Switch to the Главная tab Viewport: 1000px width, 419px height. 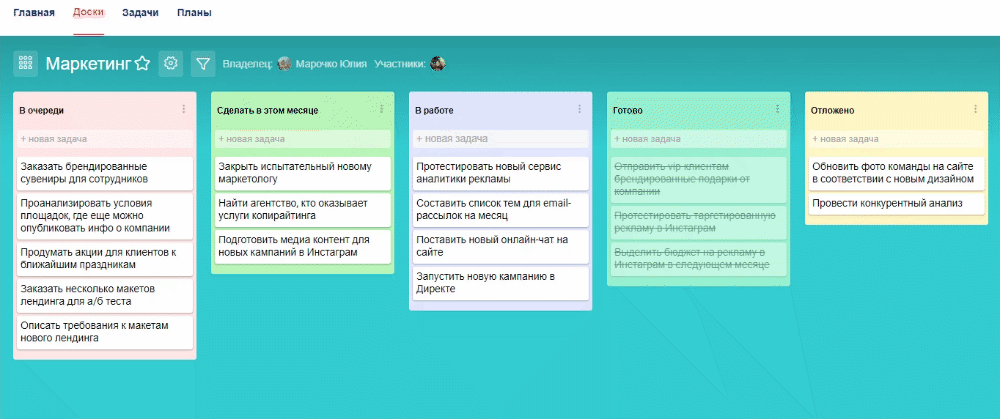tap(34, 15)
